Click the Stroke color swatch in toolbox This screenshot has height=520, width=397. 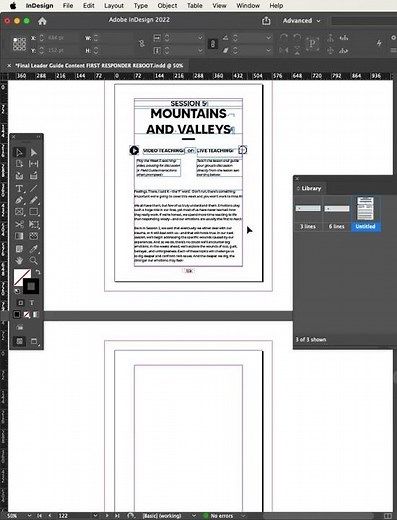pos(31,286)
